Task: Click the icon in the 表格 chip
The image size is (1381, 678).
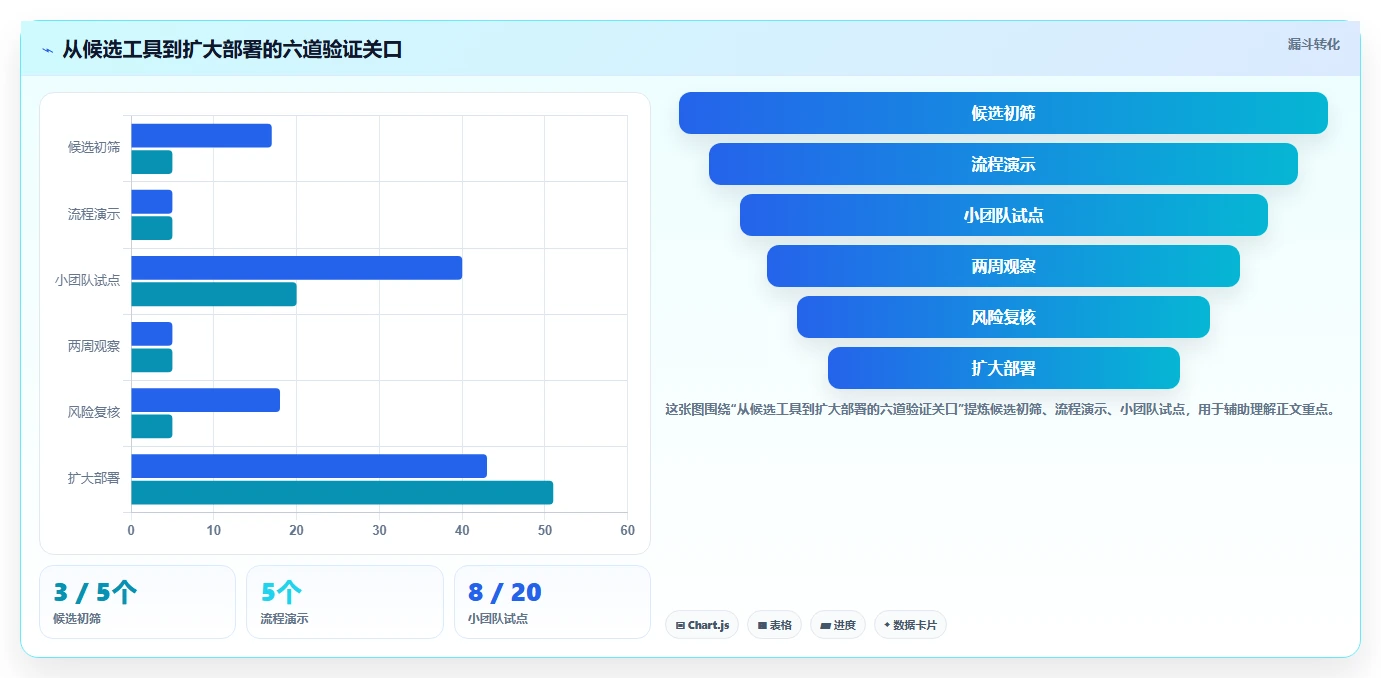Action: click(x=762, y=625)
